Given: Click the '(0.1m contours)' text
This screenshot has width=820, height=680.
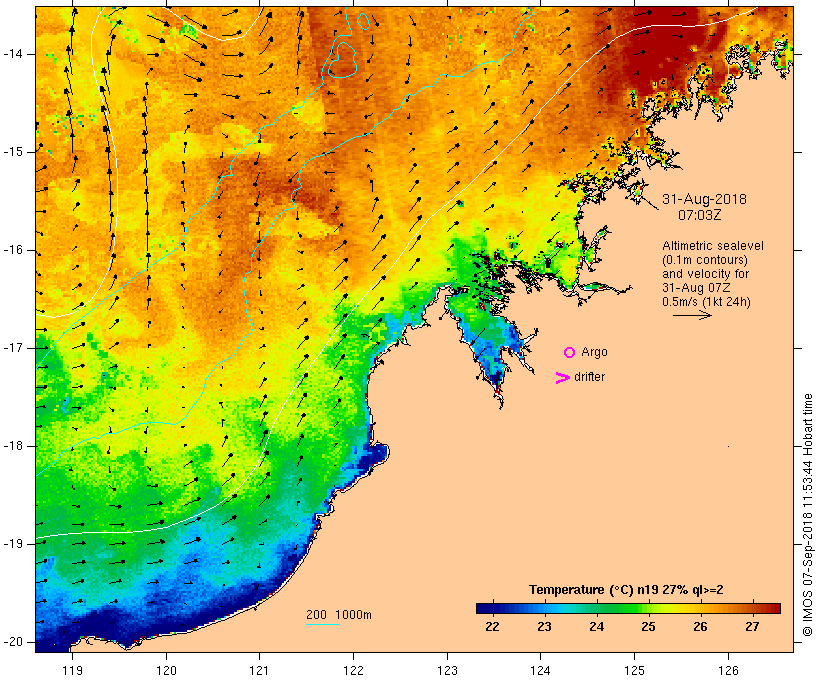Looking at the screenshot, I should 704,260.
